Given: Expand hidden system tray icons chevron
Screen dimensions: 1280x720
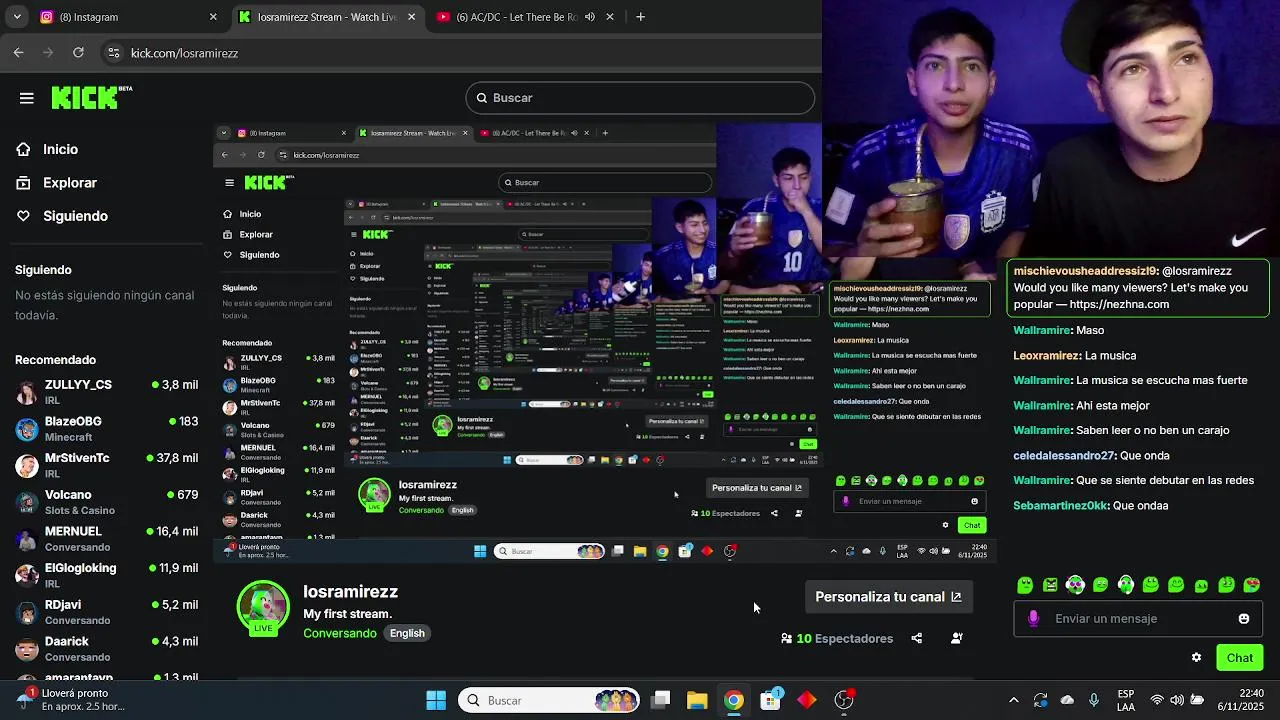Looking at the screenshot, I should [1014, 700].
